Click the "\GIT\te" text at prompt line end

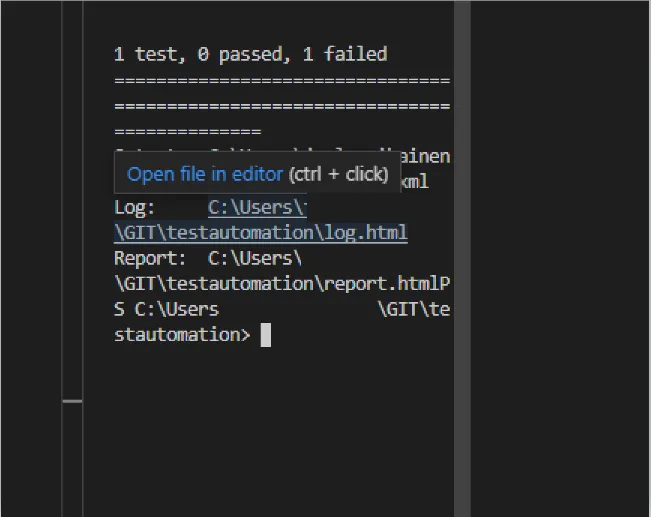pyautogui.click(x=414, y=309)
